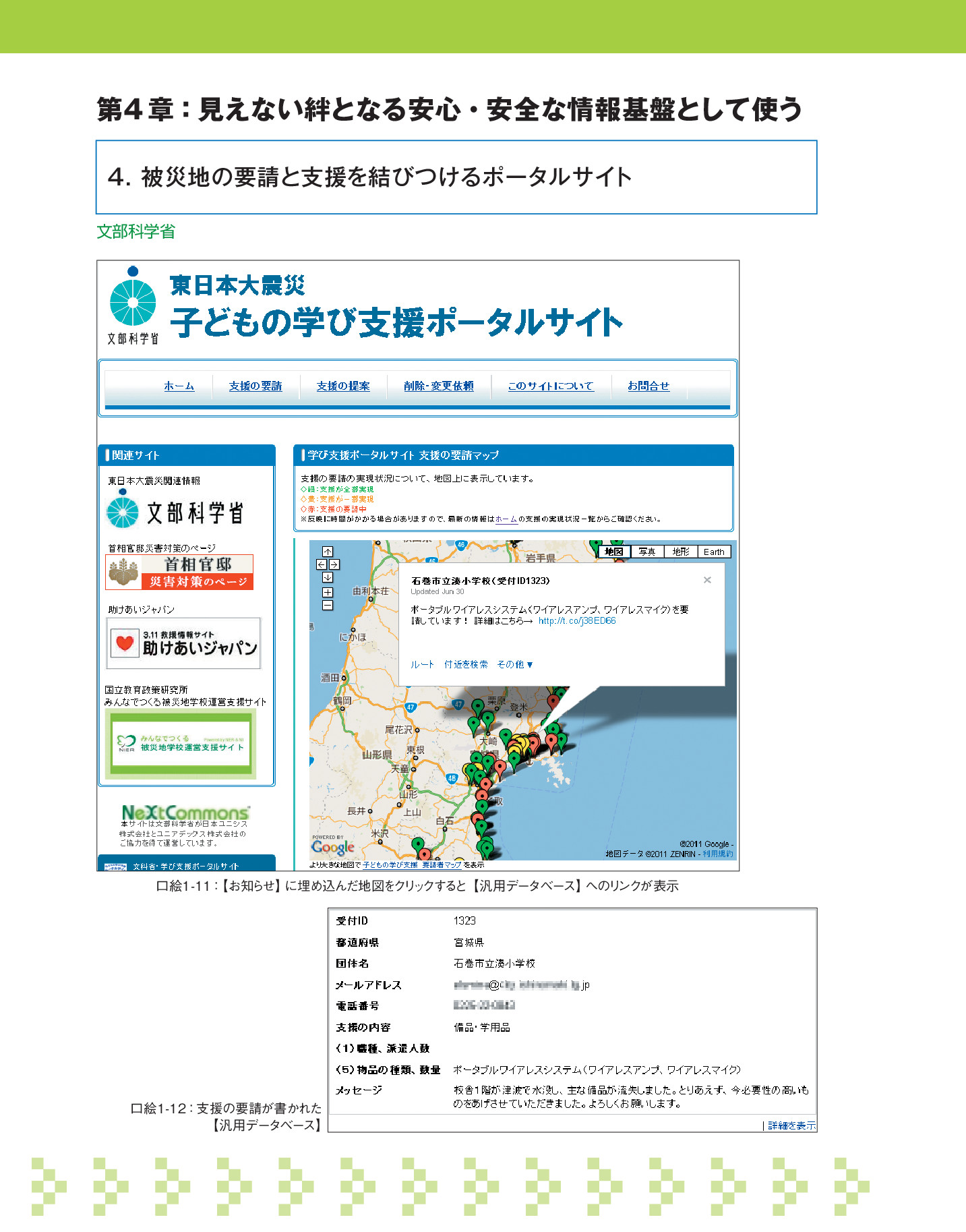The height and width of the screenshot is (1232, 966).
Task: Click 付近を検索 in the balloon
Action: point(466,664)
